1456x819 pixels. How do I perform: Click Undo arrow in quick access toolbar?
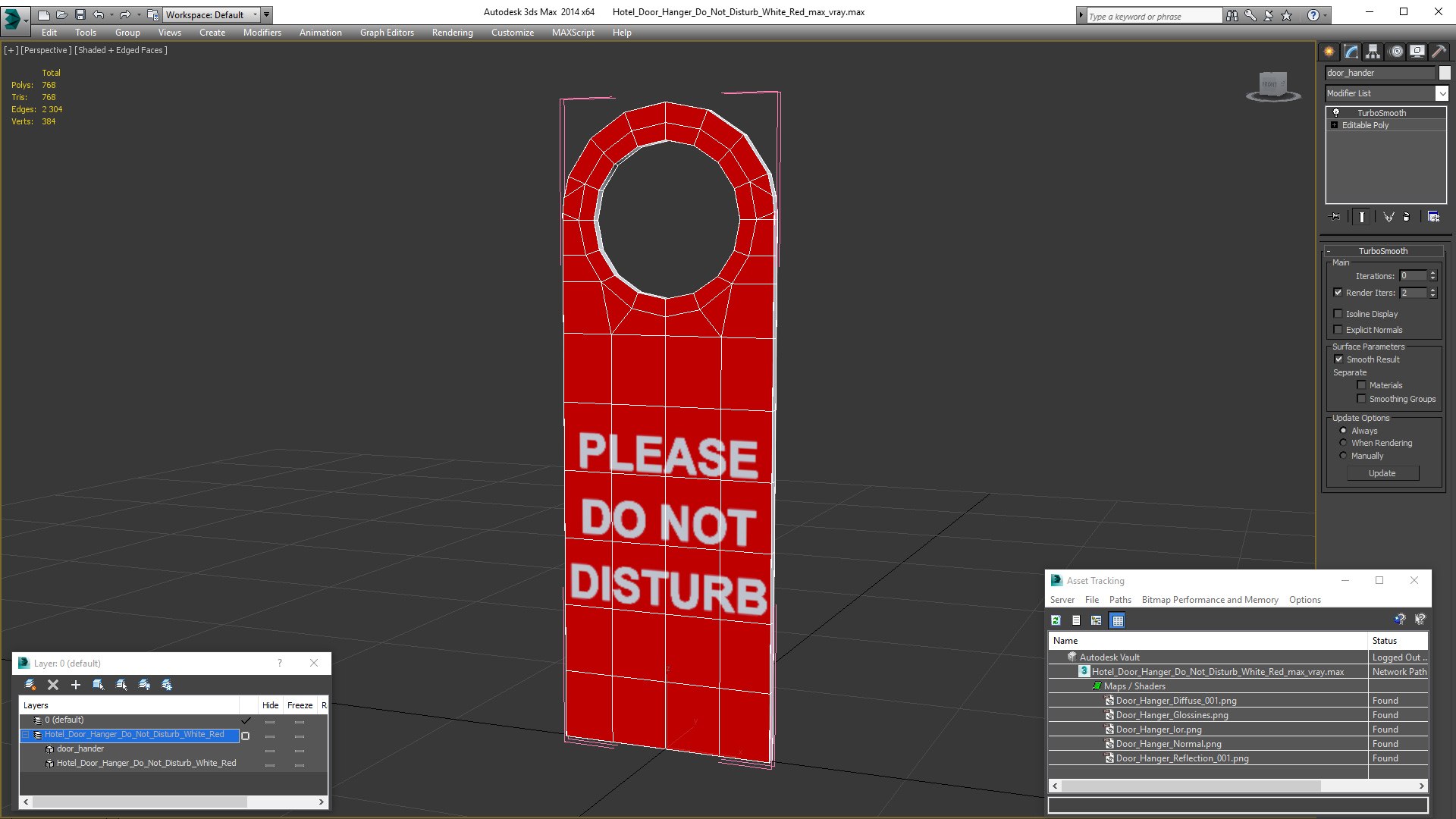click(99, 14)
